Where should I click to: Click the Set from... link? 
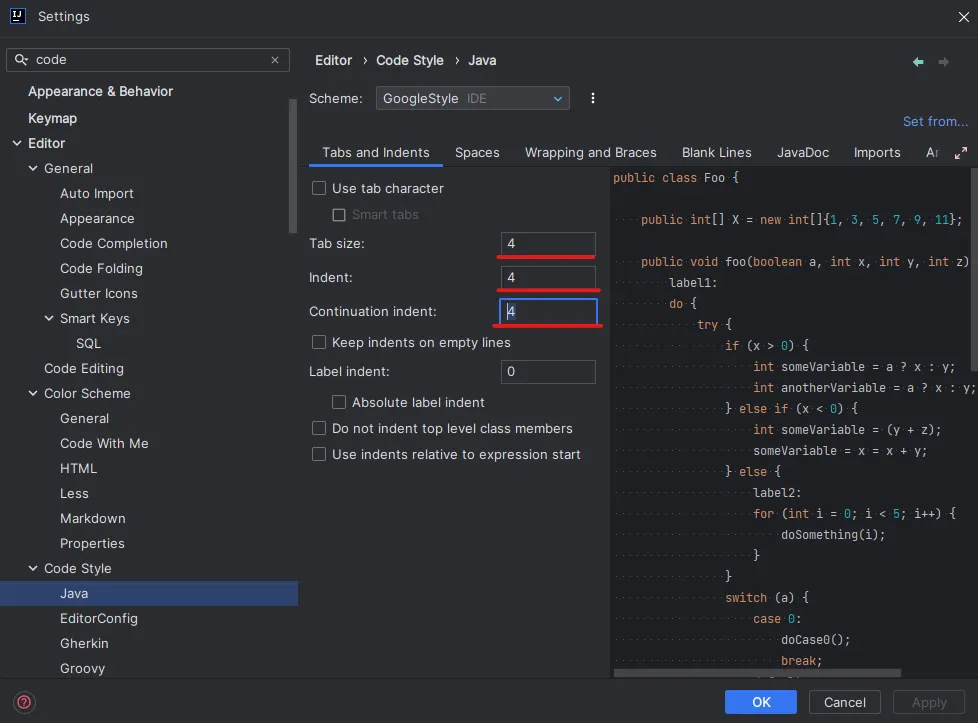[935, 121]
